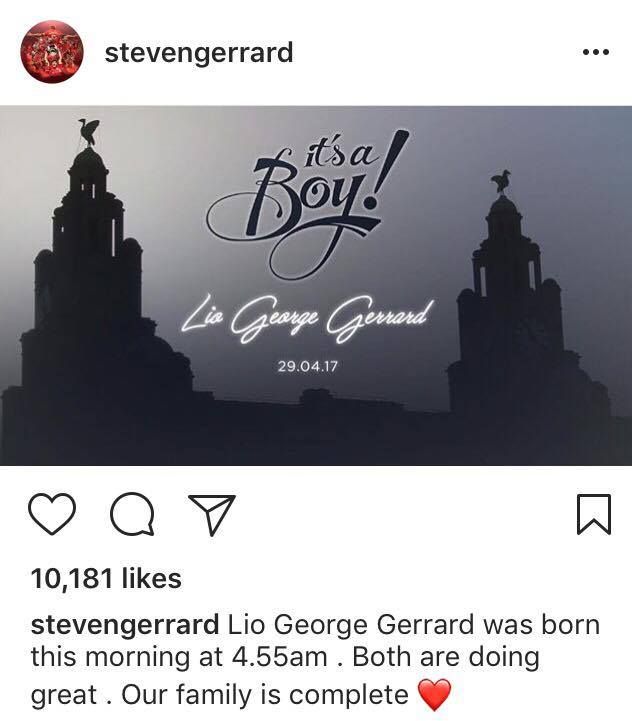Viewport: 632px width, 721px height.
Task: View the list of 10,181 likes
Action: tap(106, 578)
